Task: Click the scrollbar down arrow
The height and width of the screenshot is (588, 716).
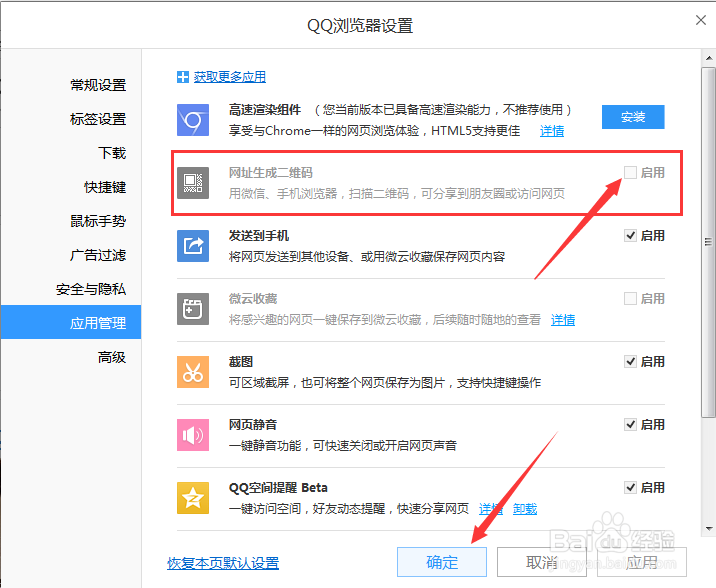Action: (709, 529)
